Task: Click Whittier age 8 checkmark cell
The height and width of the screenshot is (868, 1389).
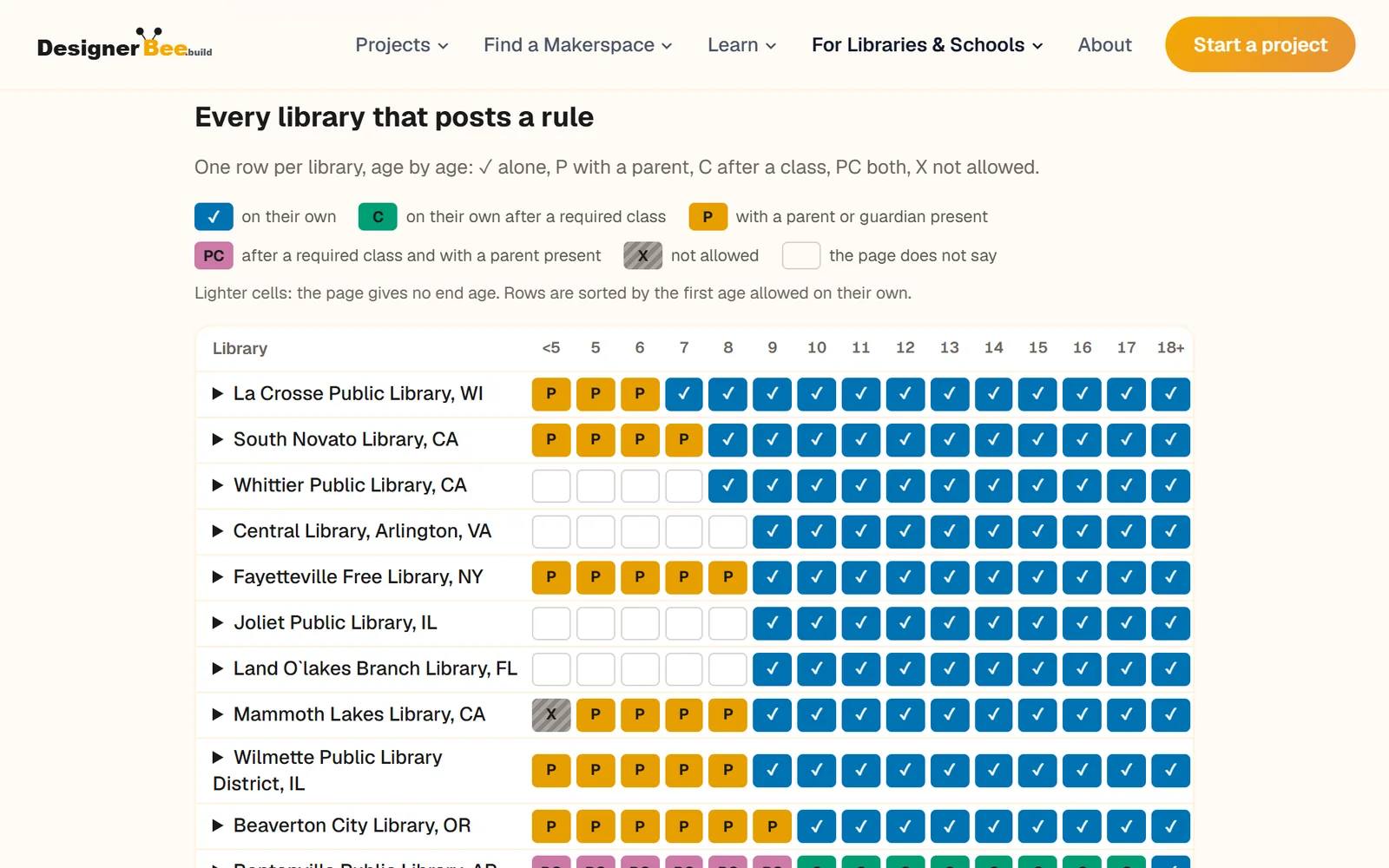Action: coord(728,486)
